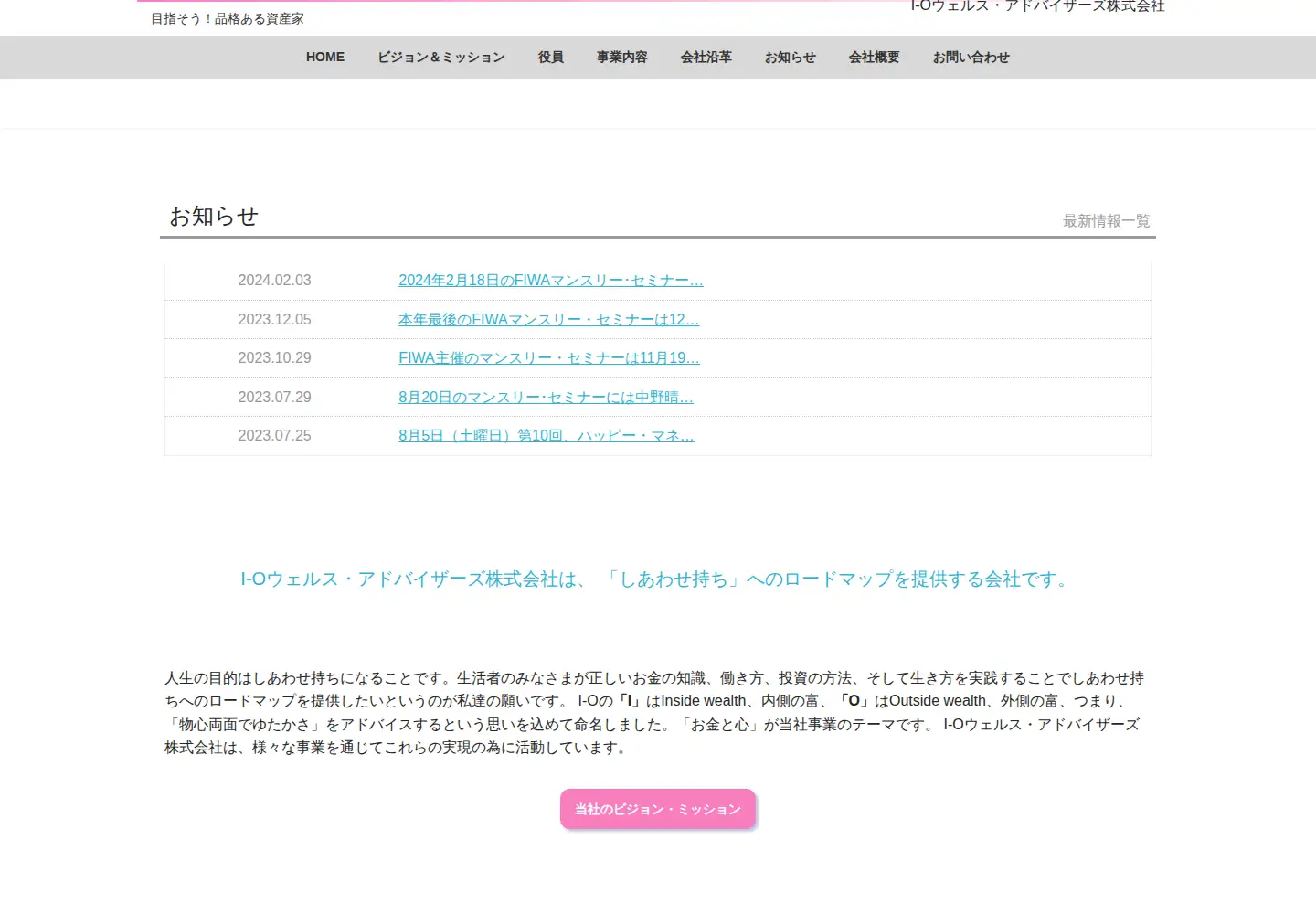Click the date 2023.12.05
The image size is (1316, 914).
coord(274,320)
